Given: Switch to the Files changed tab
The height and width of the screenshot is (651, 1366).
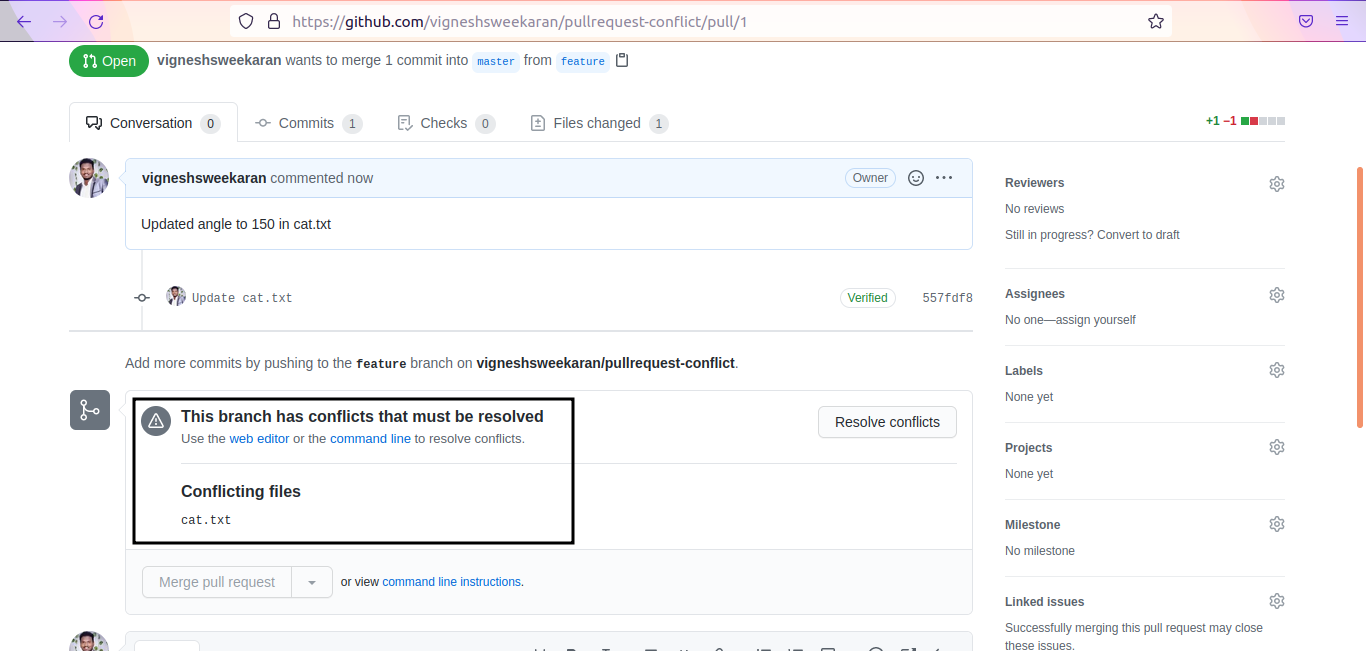Looking at the screenshot, I should (596, 123).
